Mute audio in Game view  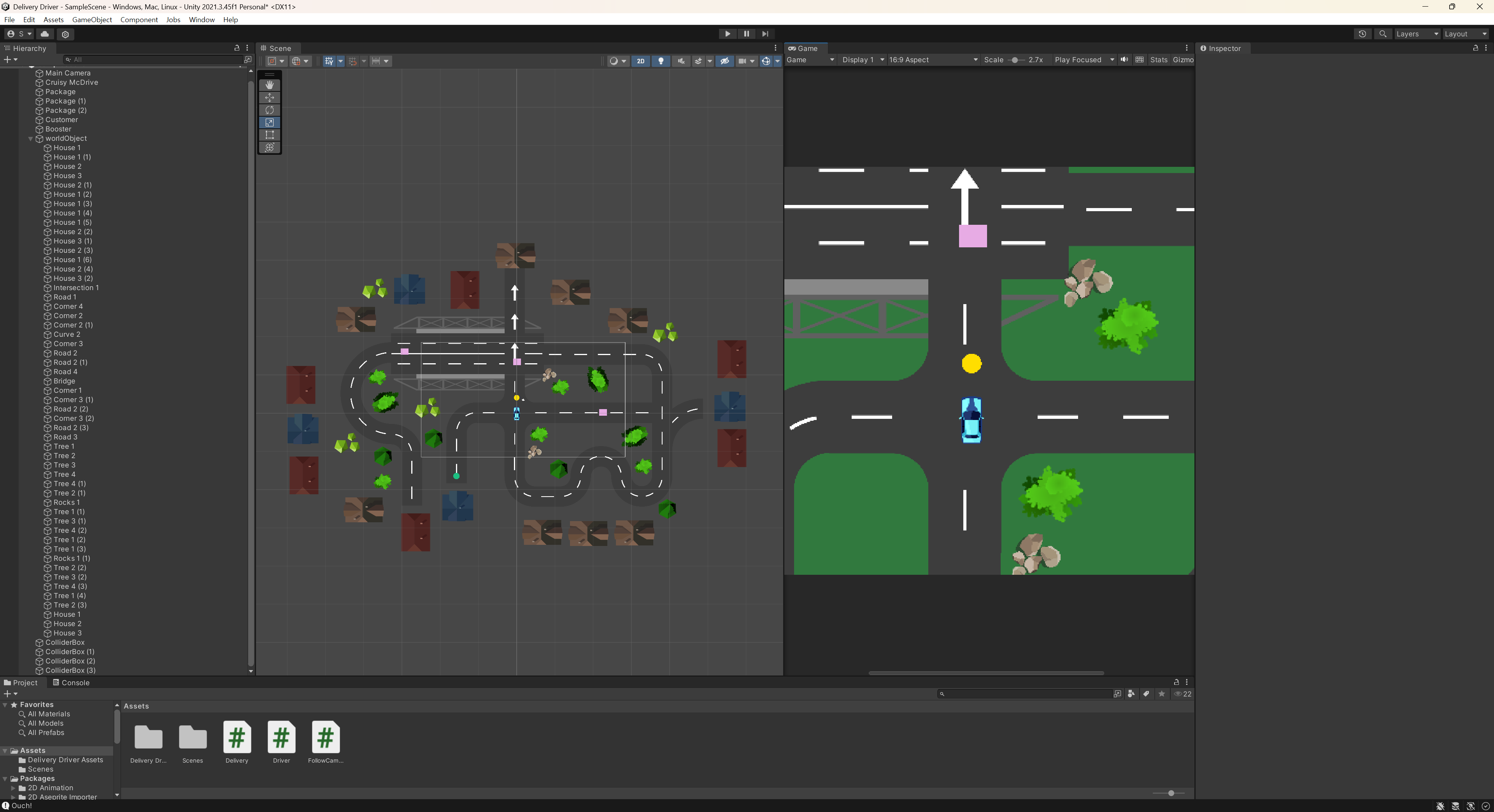(x=1124, y=60)
